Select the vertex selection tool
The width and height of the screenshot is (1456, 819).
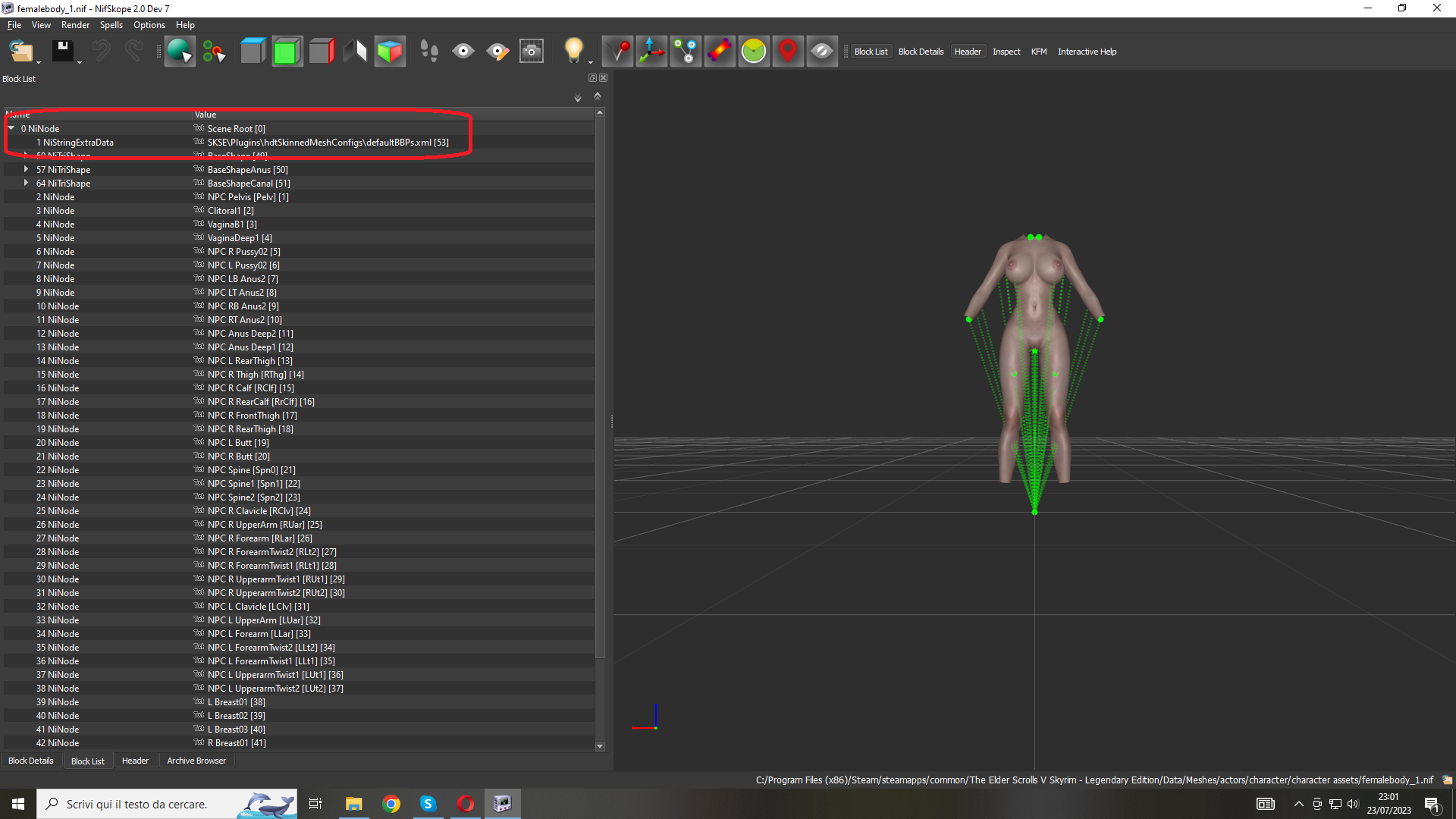click(x=214, y=52)
